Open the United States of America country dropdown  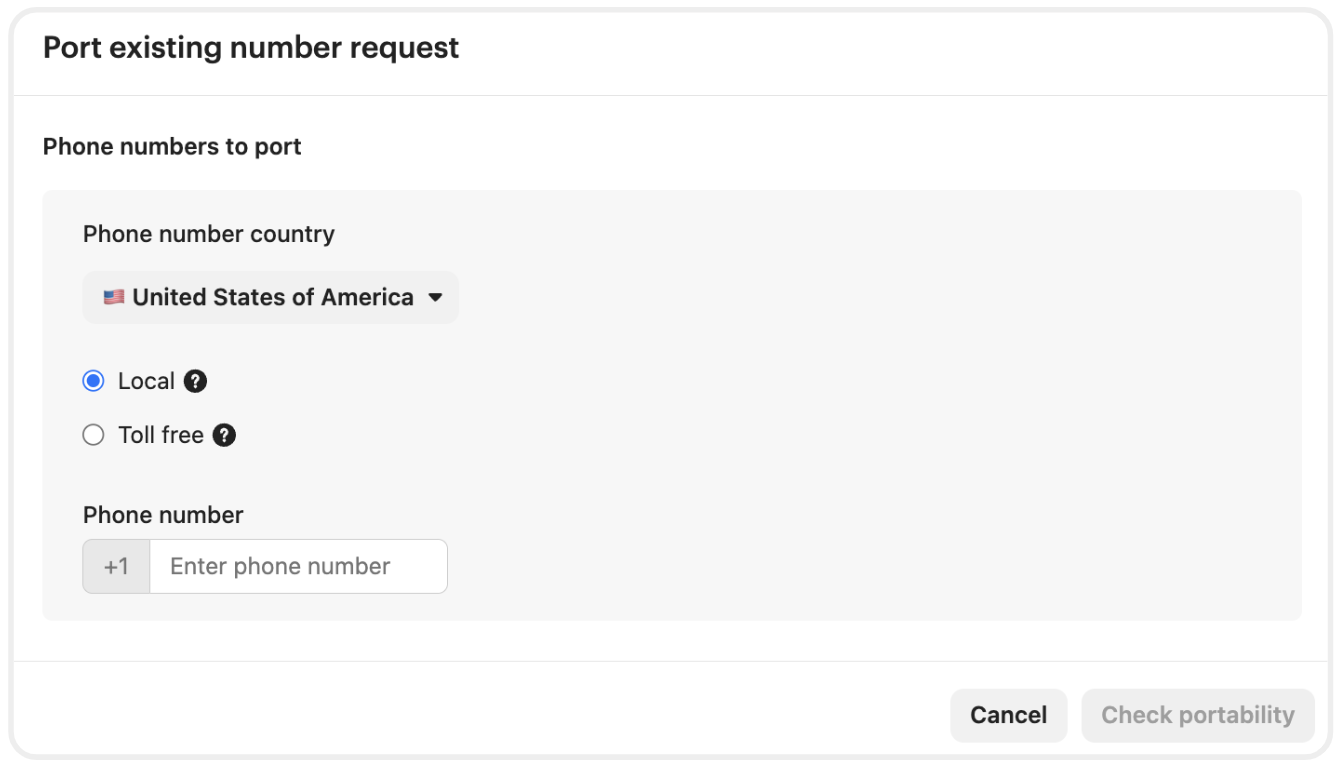click(x=270, y=297)
